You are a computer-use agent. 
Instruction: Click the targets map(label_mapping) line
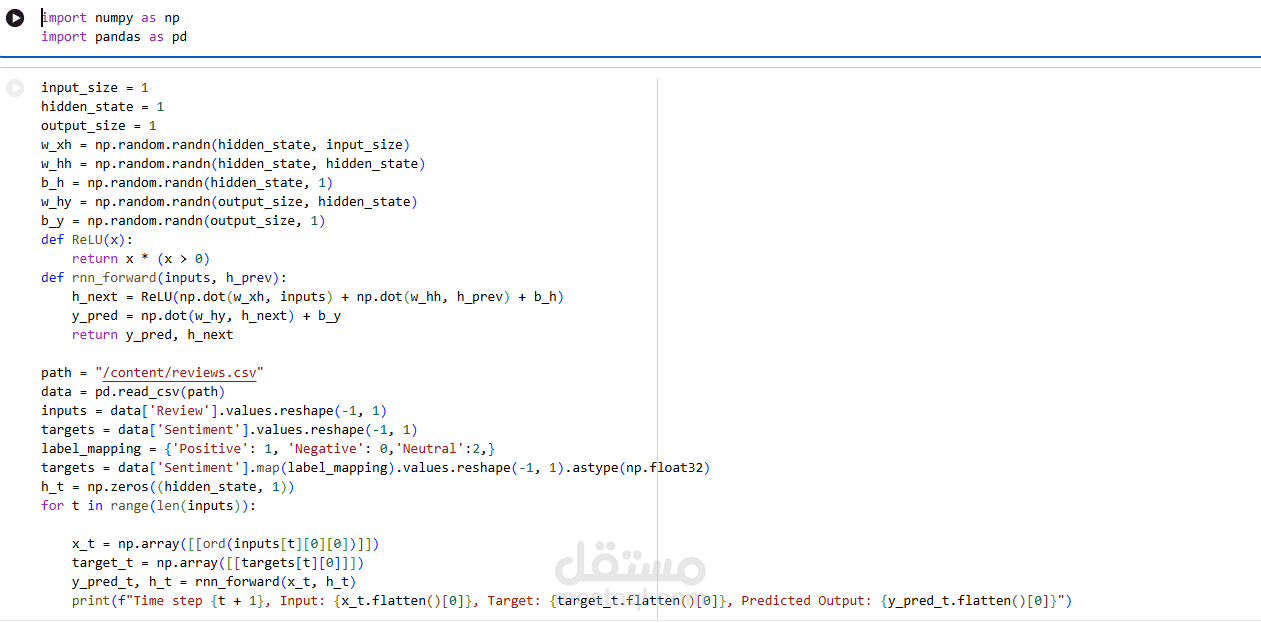[376, 468]
